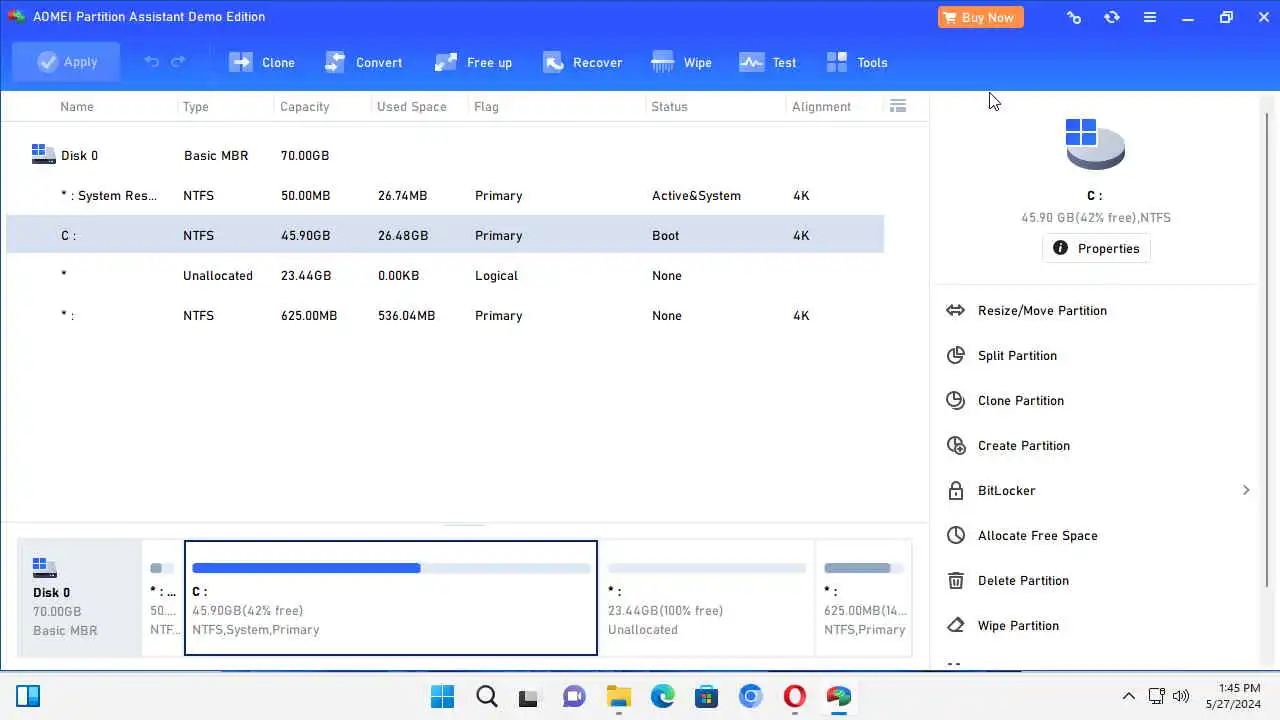The image size is (1280, 720).
Task: Open the Test toolbar menu
Action: [x=768, y=62]
